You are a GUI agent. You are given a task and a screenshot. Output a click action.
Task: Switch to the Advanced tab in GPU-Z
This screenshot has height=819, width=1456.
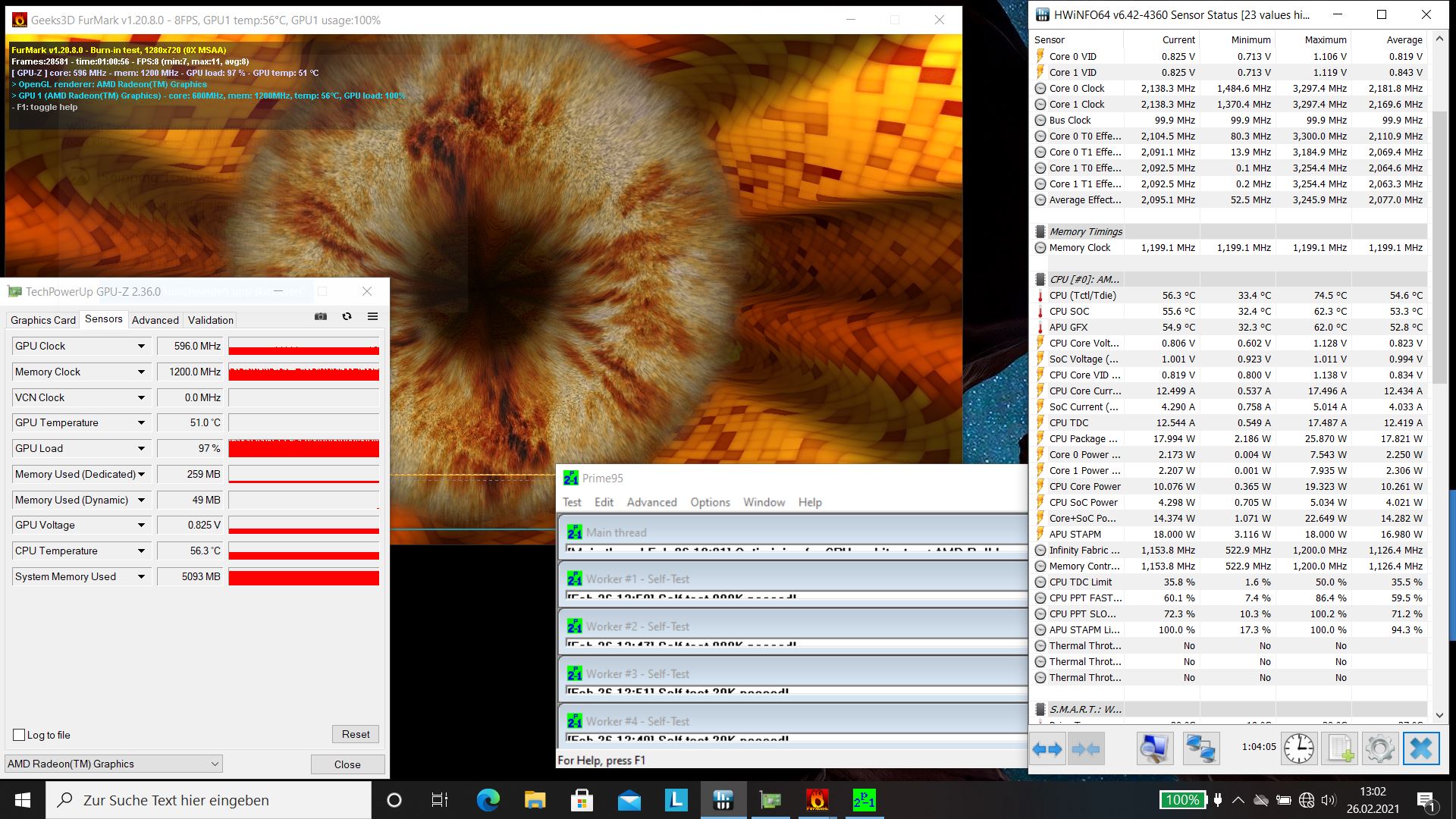[155, 320]
